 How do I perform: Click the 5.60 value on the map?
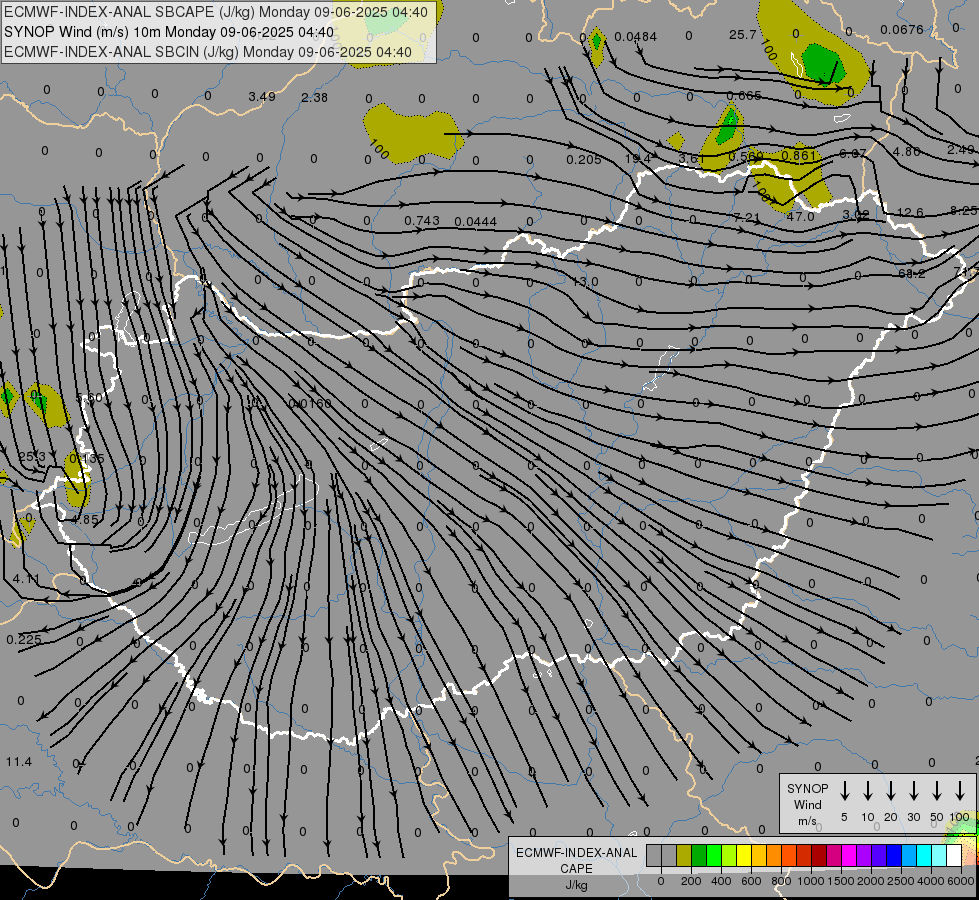(x=89, y=398)
